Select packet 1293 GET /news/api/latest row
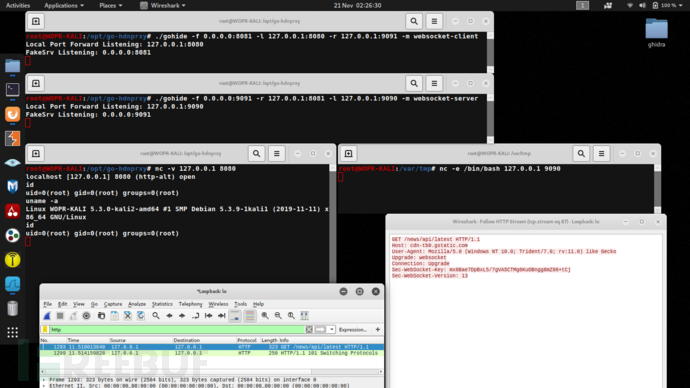Viewport: 690px width, 388px height. (x=212, y=347)
